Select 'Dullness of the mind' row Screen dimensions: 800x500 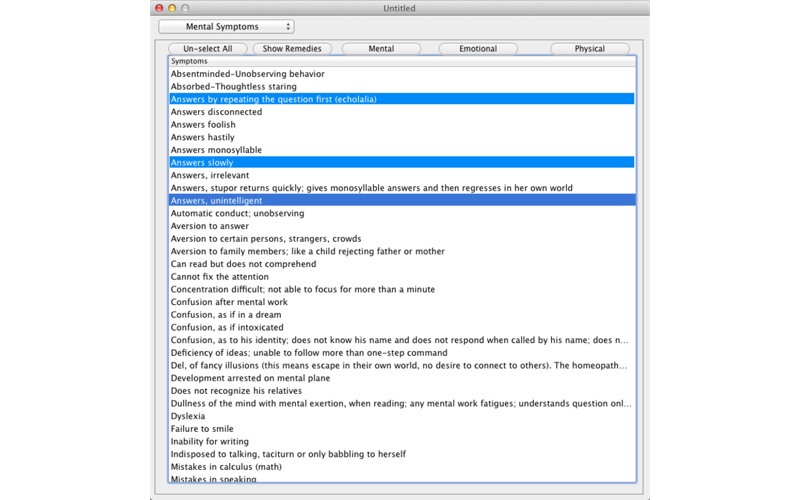[x=402, y=404]
